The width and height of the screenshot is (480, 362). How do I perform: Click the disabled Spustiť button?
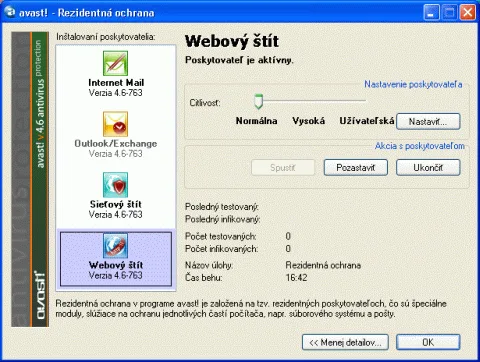pos(283,167)
